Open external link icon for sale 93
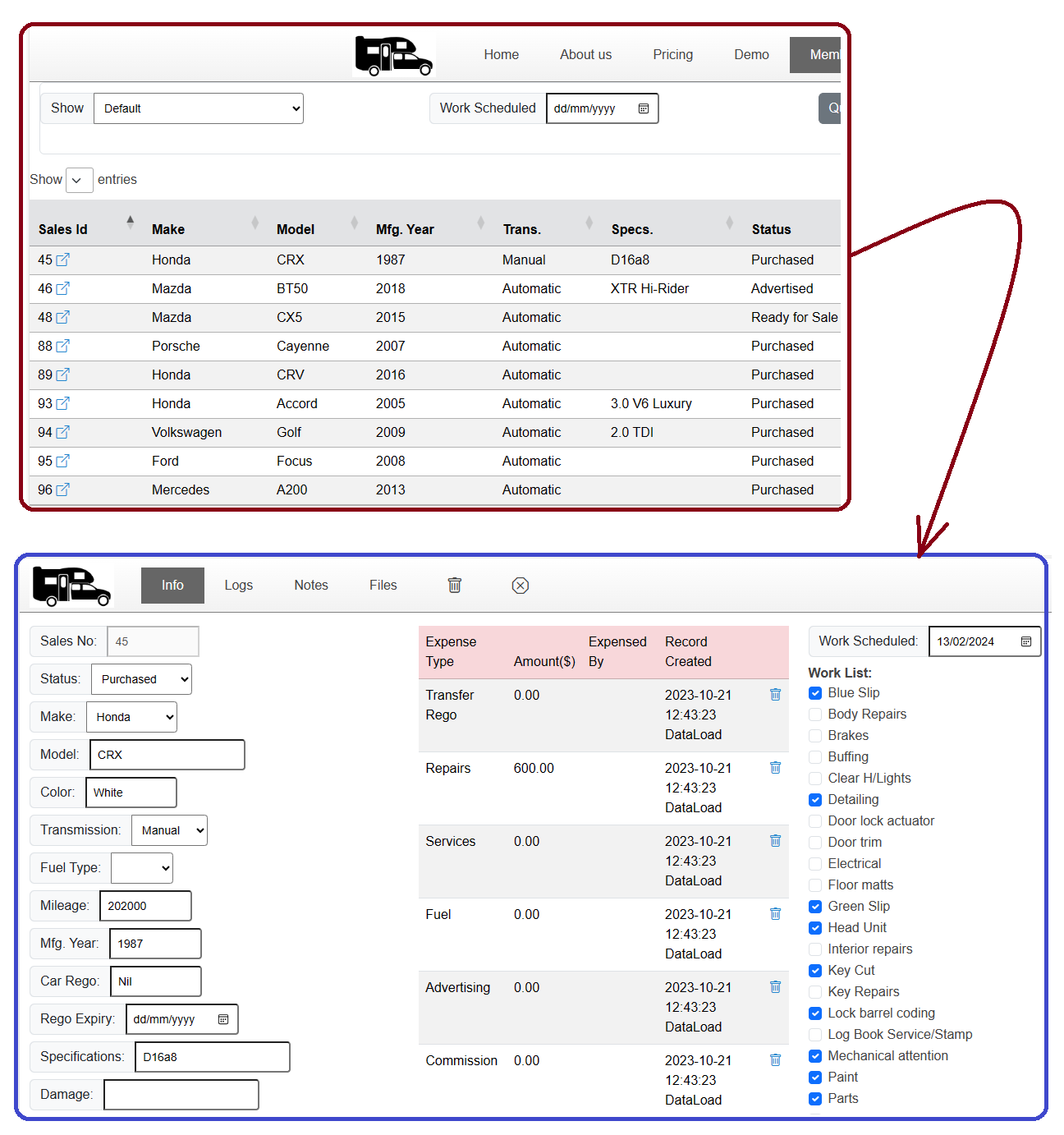 tap(62, 403)
